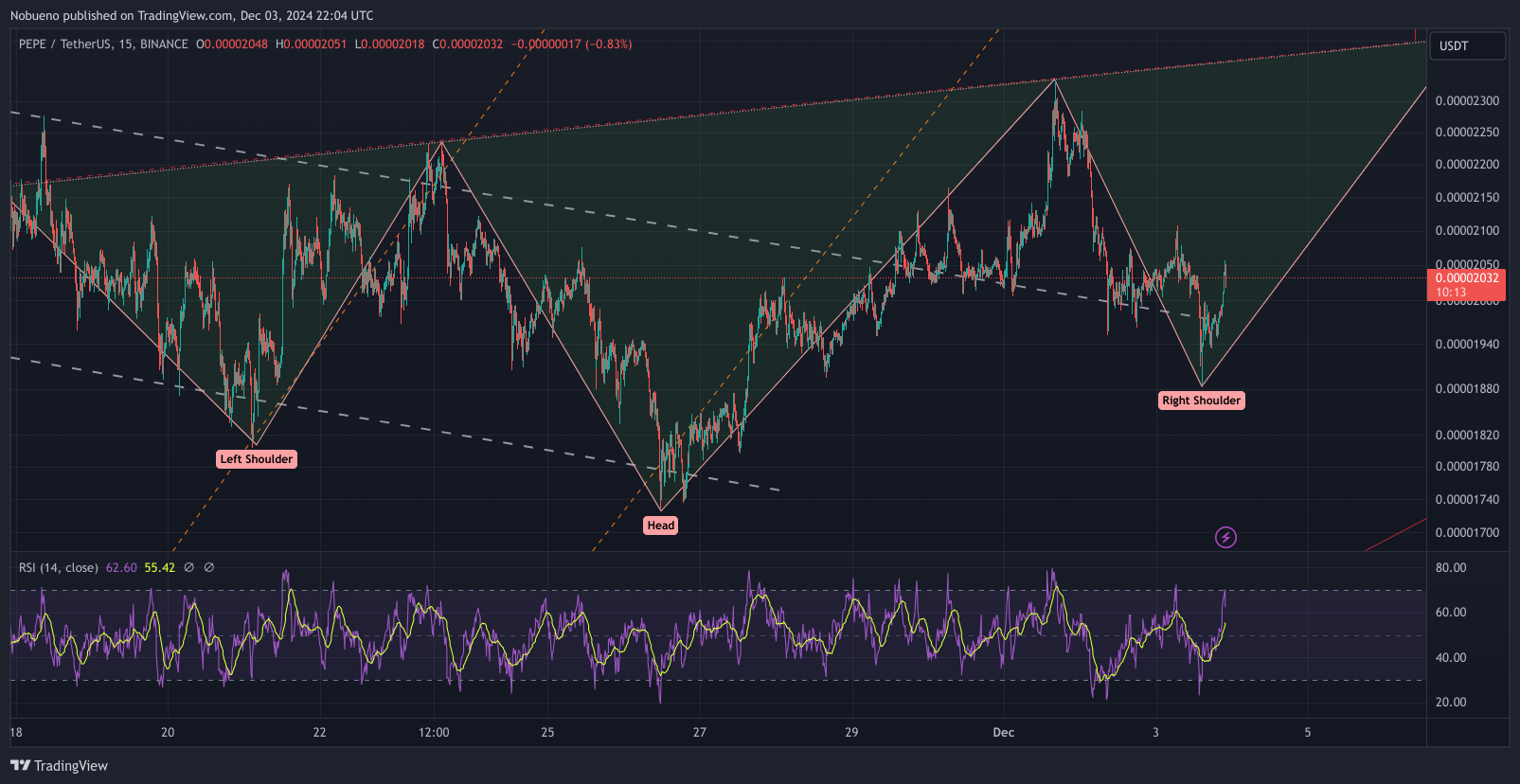Image resolution: width=1520 pixels, height=784 pixels.
Task: Click the change value −0.00000017 (−0.83%)
Action: 572,44
